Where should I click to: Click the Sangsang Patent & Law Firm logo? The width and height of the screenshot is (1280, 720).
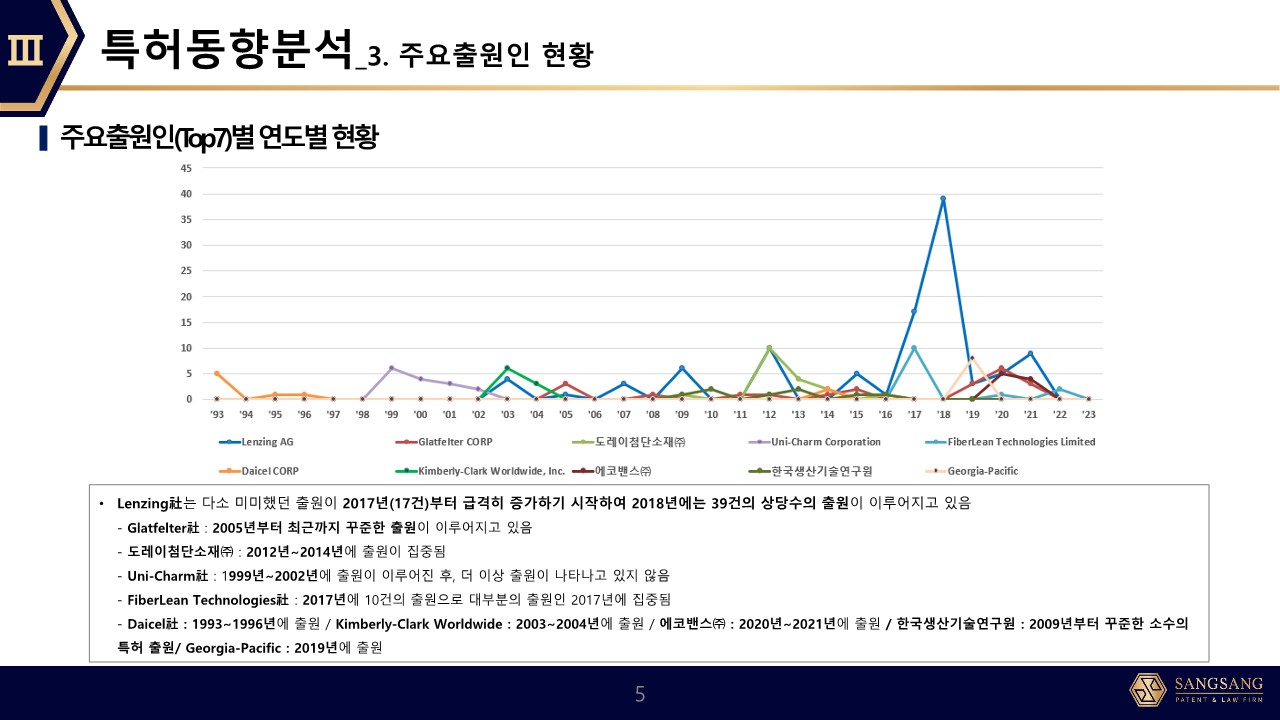(x=1195, y=690)
